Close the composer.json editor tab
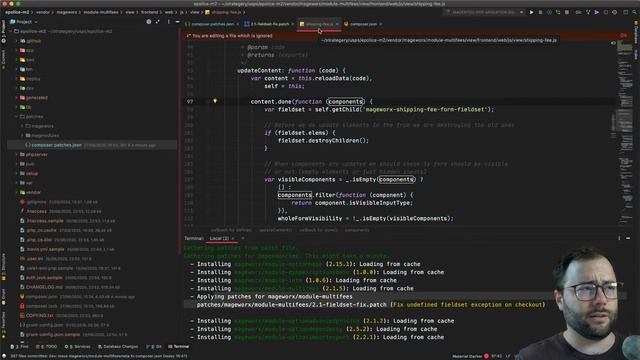Image resolution: width=640 pixels, height=360 pixels. (x=381, y=24)
